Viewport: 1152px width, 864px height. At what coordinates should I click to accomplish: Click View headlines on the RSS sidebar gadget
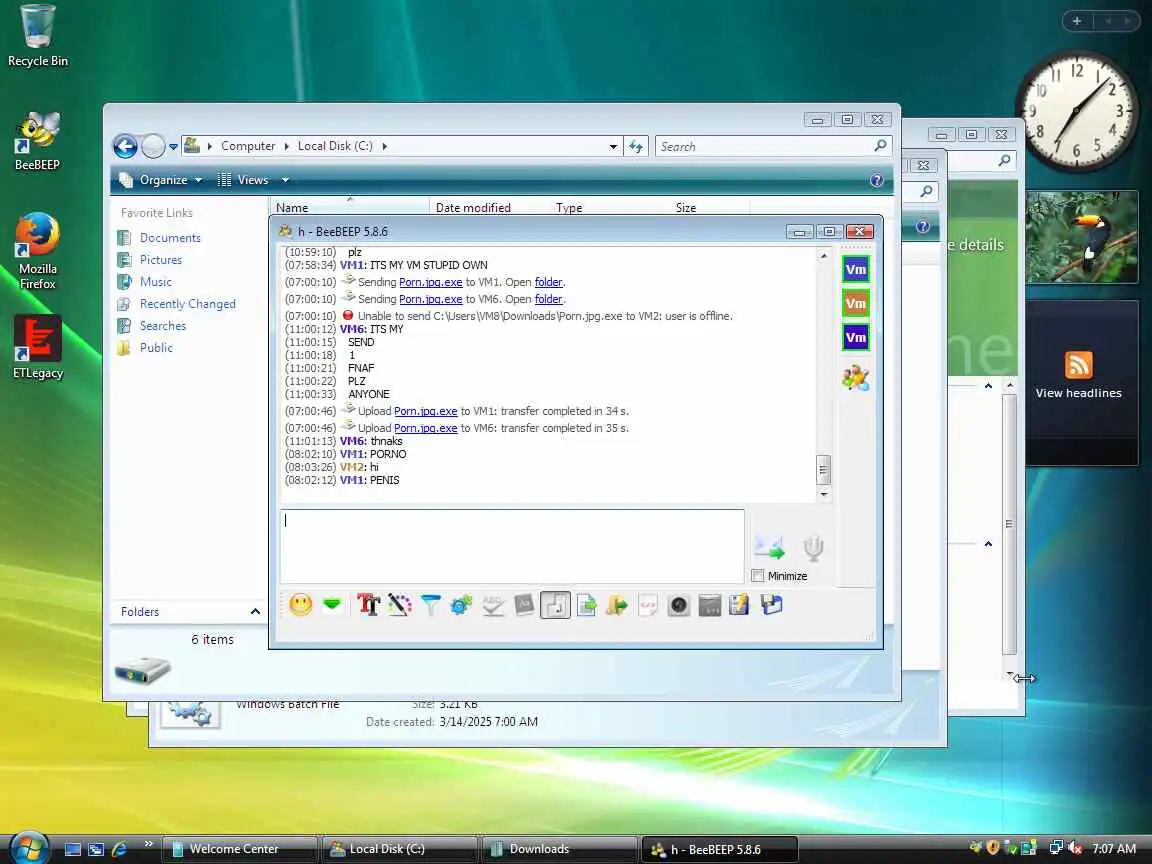(1078, 393)
